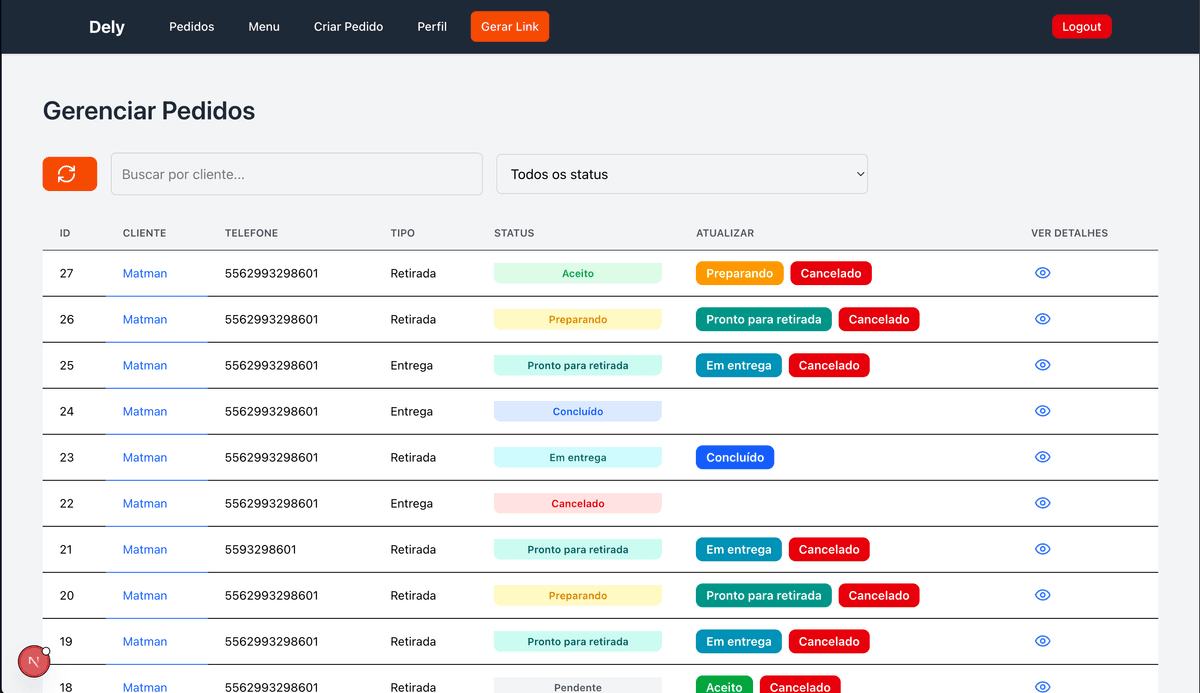Click details eye icon for order 23
The width and height of the screenshot is (1200, 693).
point(1042,456)
